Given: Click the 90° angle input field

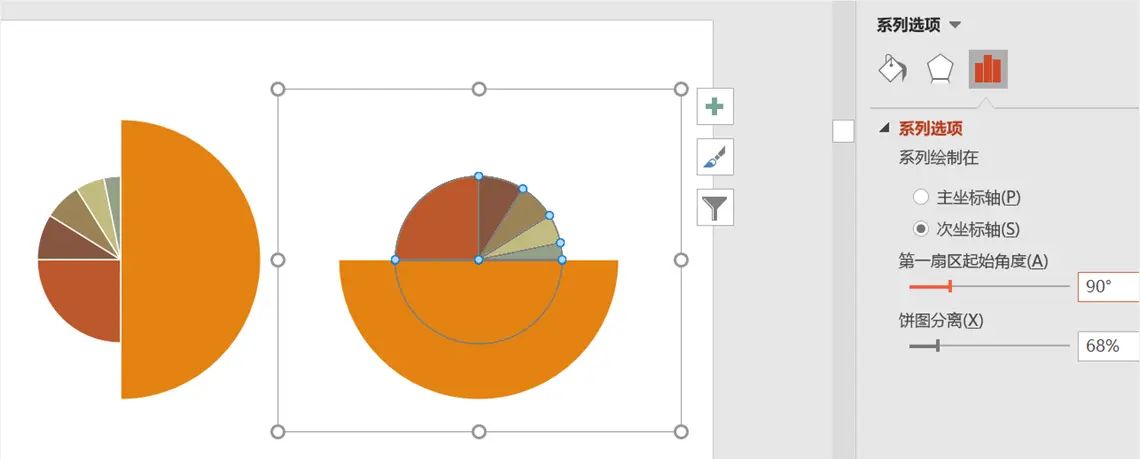Looking at the screenshot, I should click(1108, 287).
